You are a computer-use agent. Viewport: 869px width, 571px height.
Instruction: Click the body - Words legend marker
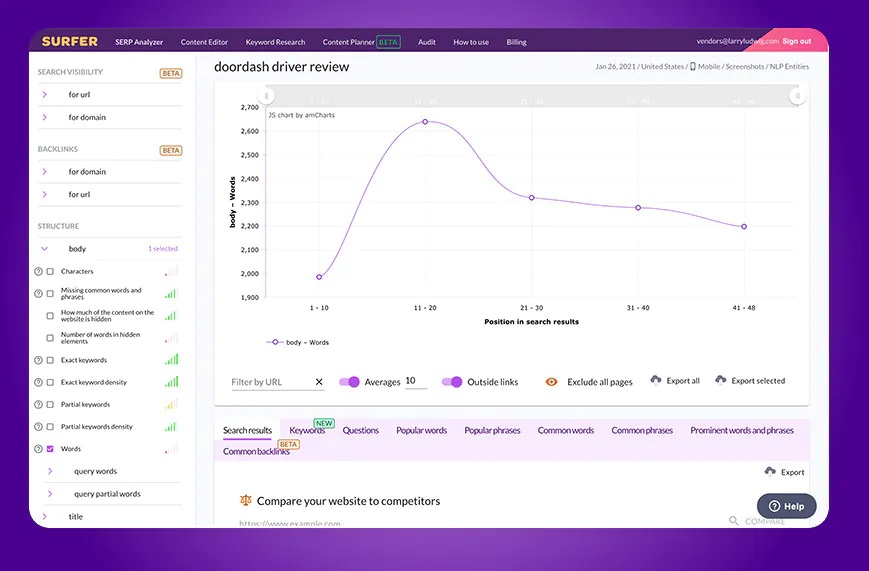[x=275, y=342]
